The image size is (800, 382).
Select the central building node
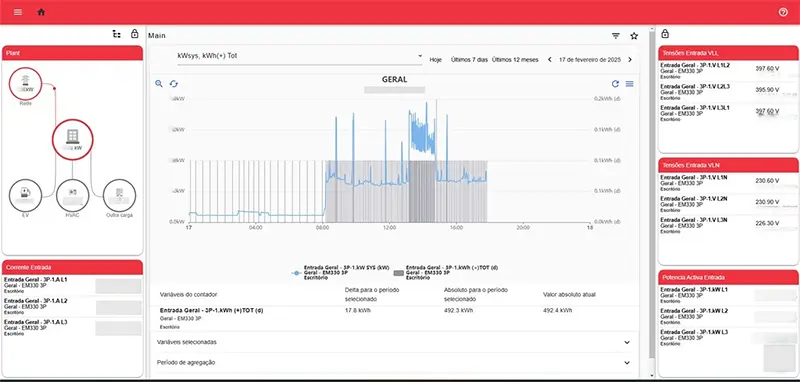point(73,139)
